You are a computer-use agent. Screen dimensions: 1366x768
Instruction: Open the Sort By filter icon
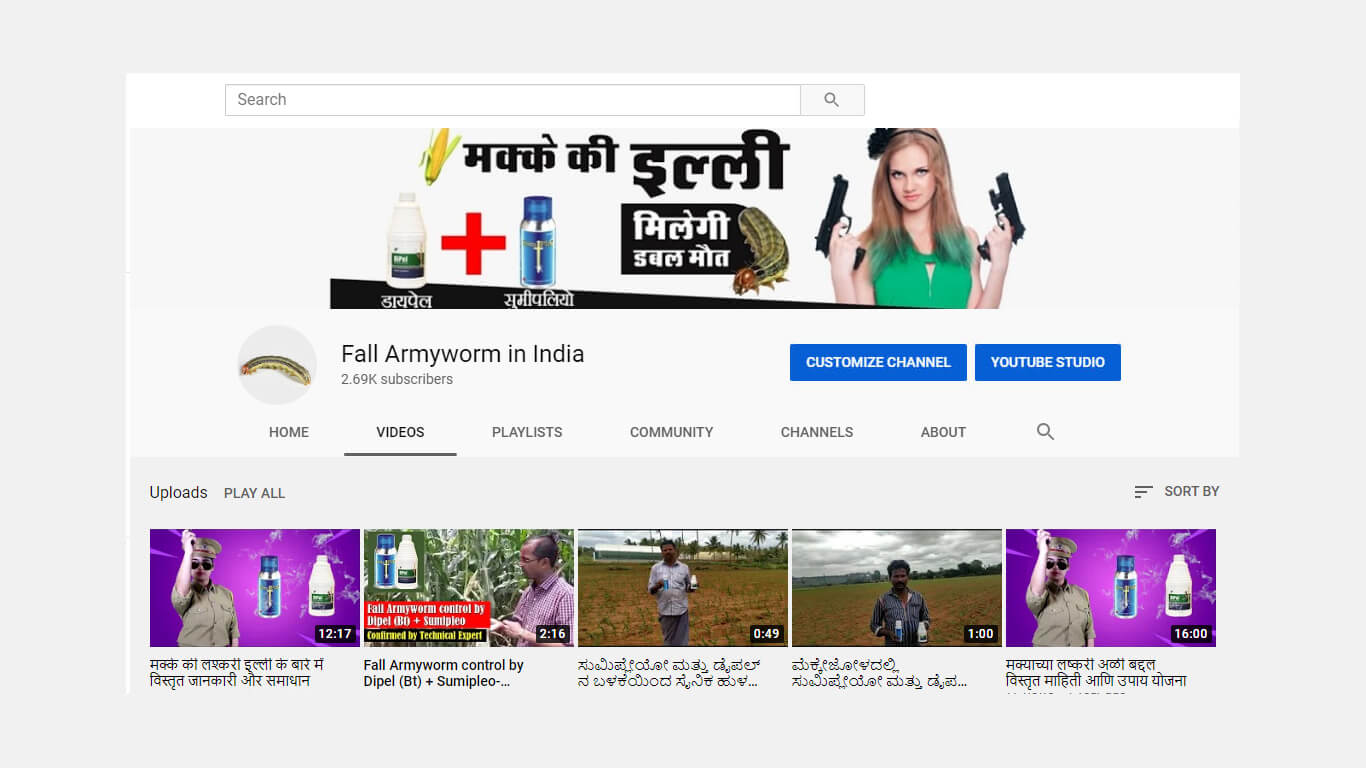1143,492
